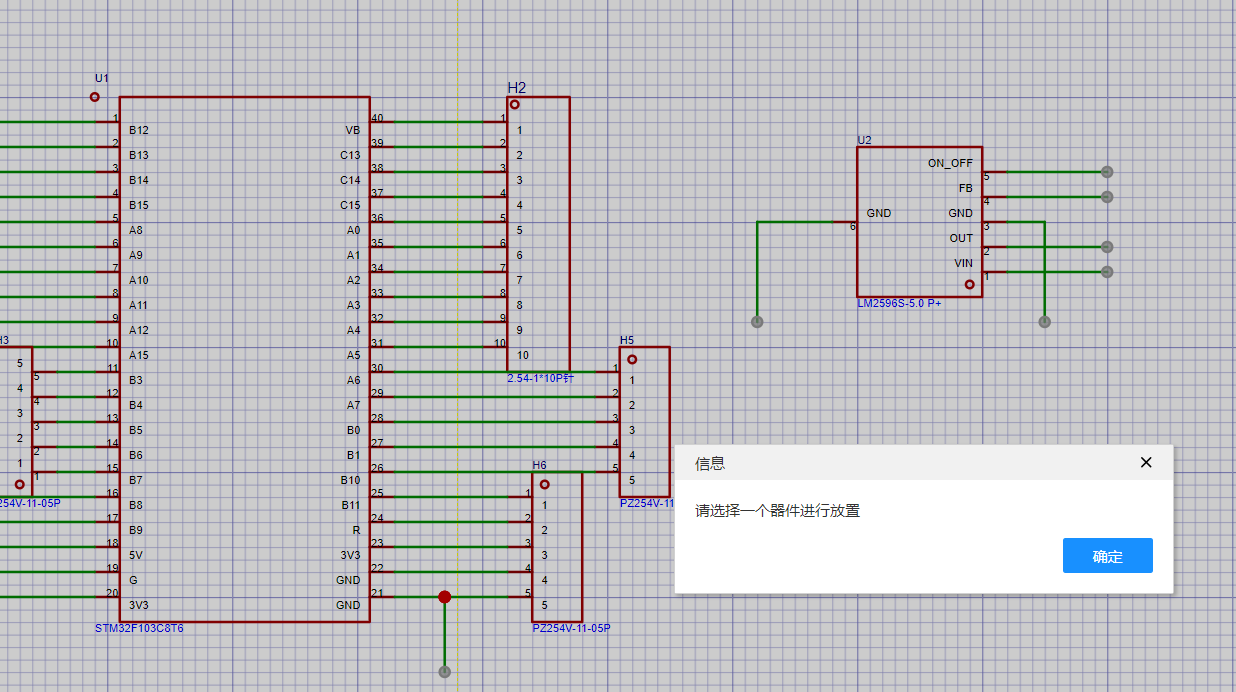The image size is (1236, 692).
Task: Click the pin-1 marker circle near U1
Action: [x=95, y=97]
